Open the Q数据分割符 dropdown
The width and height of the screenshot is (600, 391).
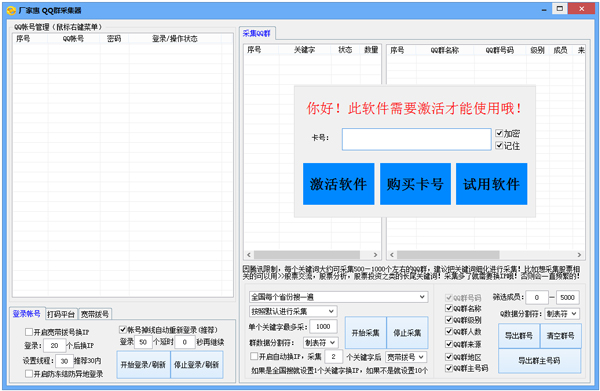562,314
